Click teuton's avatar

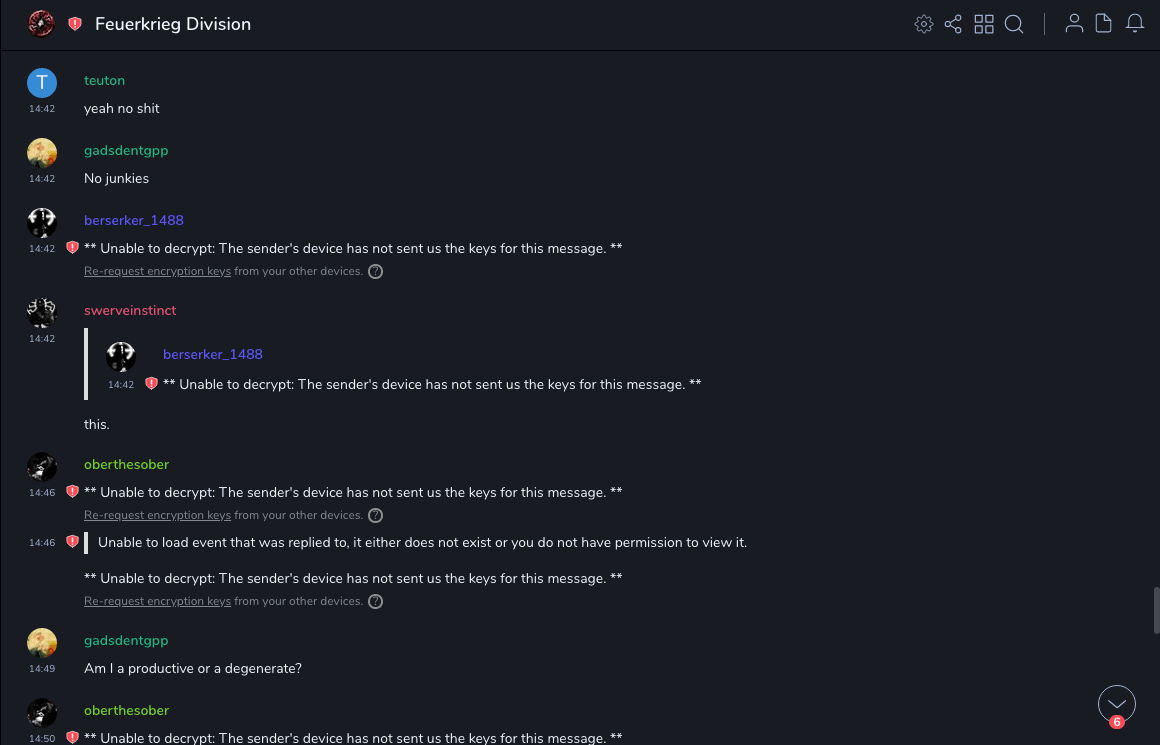click(x=42, y=83)
